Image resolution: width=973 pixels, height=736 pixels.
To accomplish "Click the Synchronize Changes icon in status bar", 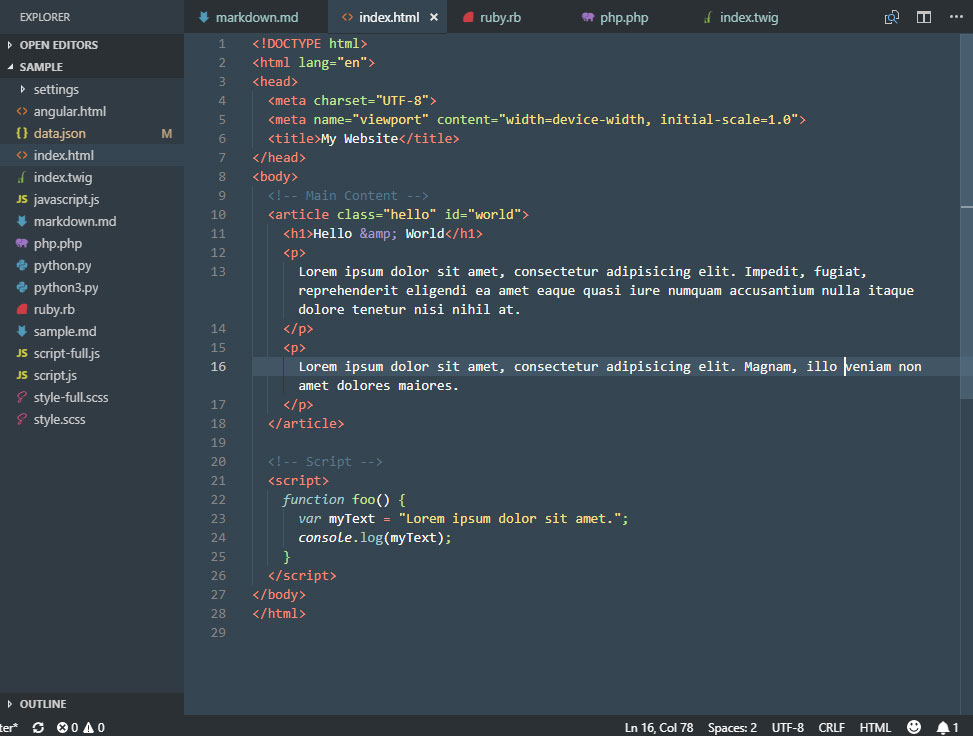I will click(x=38, y=727).
